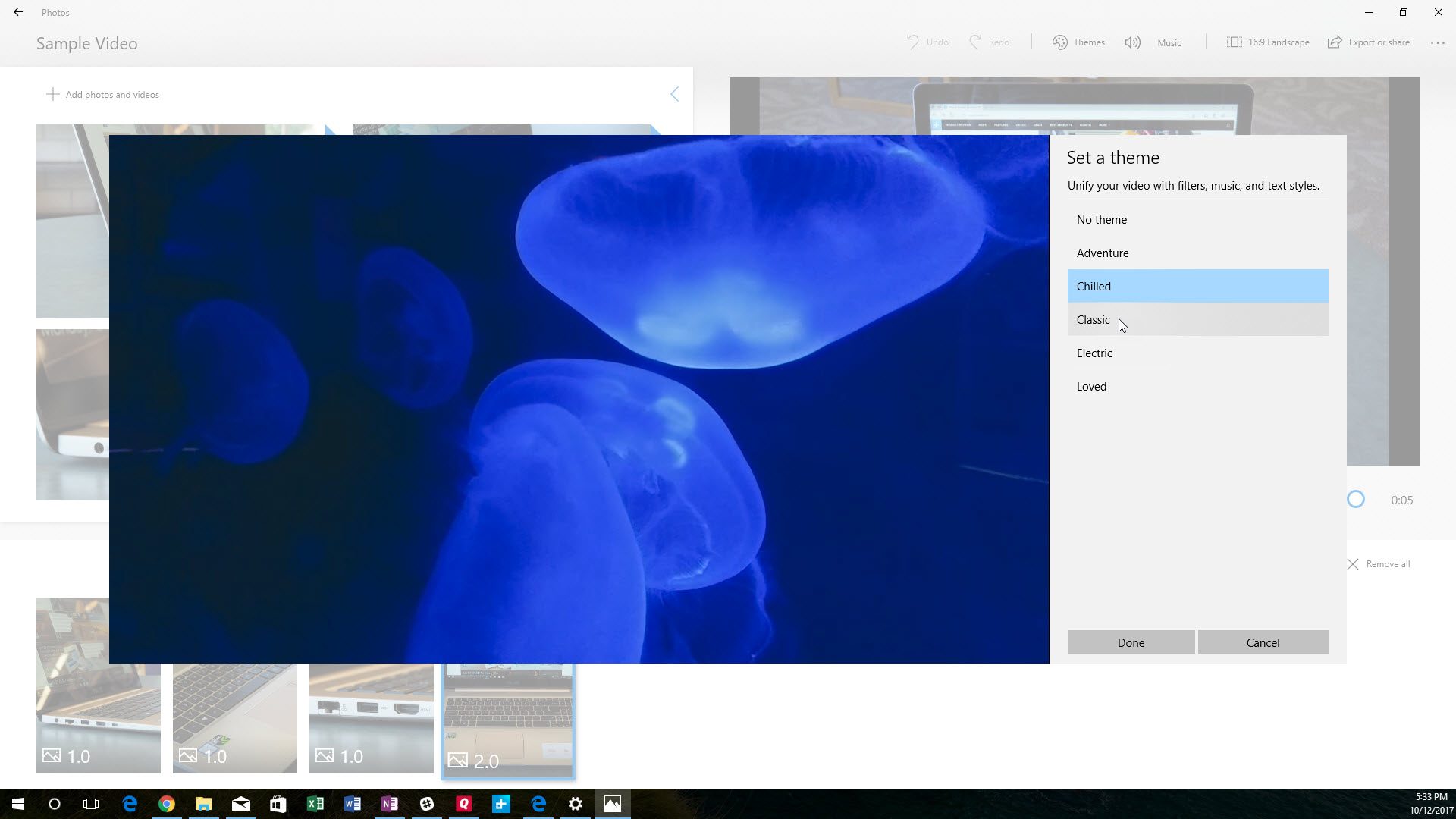Image resolution: width=1456 pixels, height=819 pixels.
Task: Click the blue plus taskbar icon
Action: coord(500,804)
